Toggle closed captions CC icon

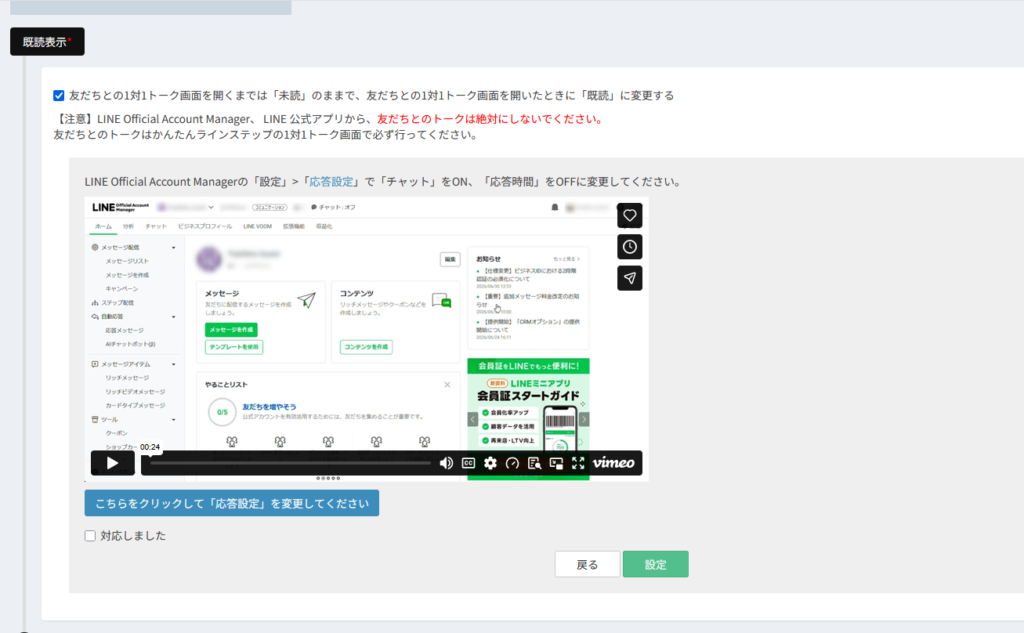[468, 463]
